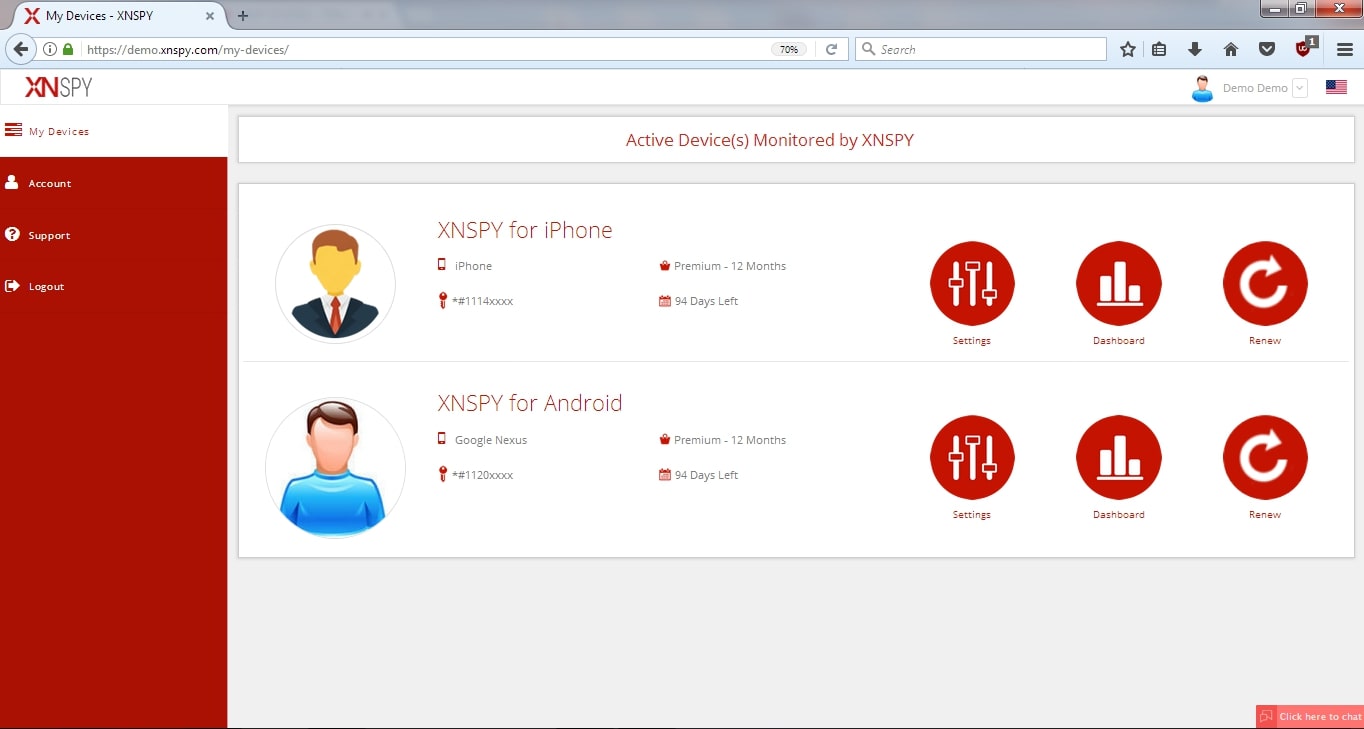Click 94 Days Left for Android device
This screenshot has height=729, width=1364.
pos(706,475)
